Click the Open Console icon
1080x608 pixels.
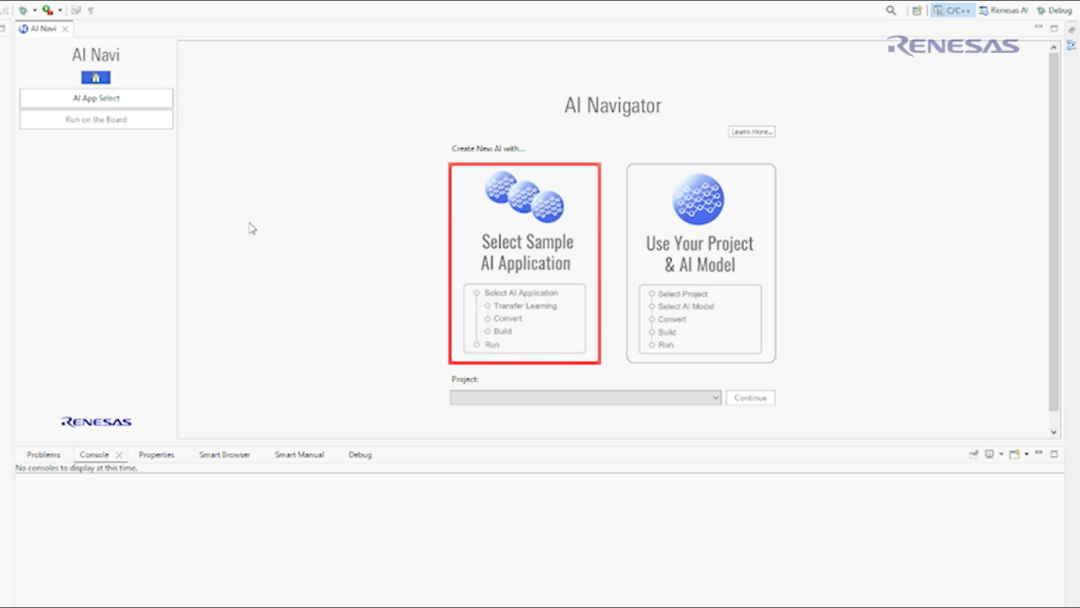click(x=1015, y=454)
